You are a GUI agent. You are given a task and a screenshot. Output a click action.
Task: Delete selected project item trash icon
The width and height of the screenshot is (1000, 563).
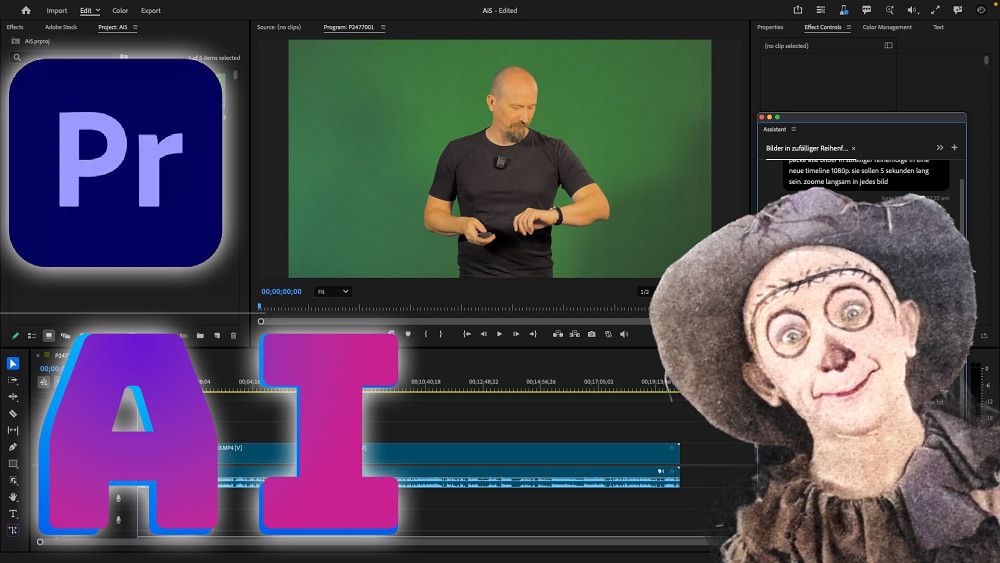click(x=233, y=335)
